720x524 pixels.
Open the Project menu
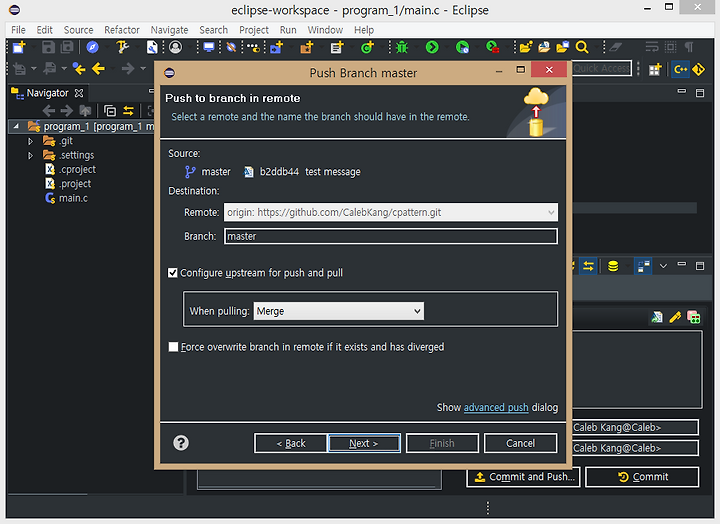[x=254, y=30]
